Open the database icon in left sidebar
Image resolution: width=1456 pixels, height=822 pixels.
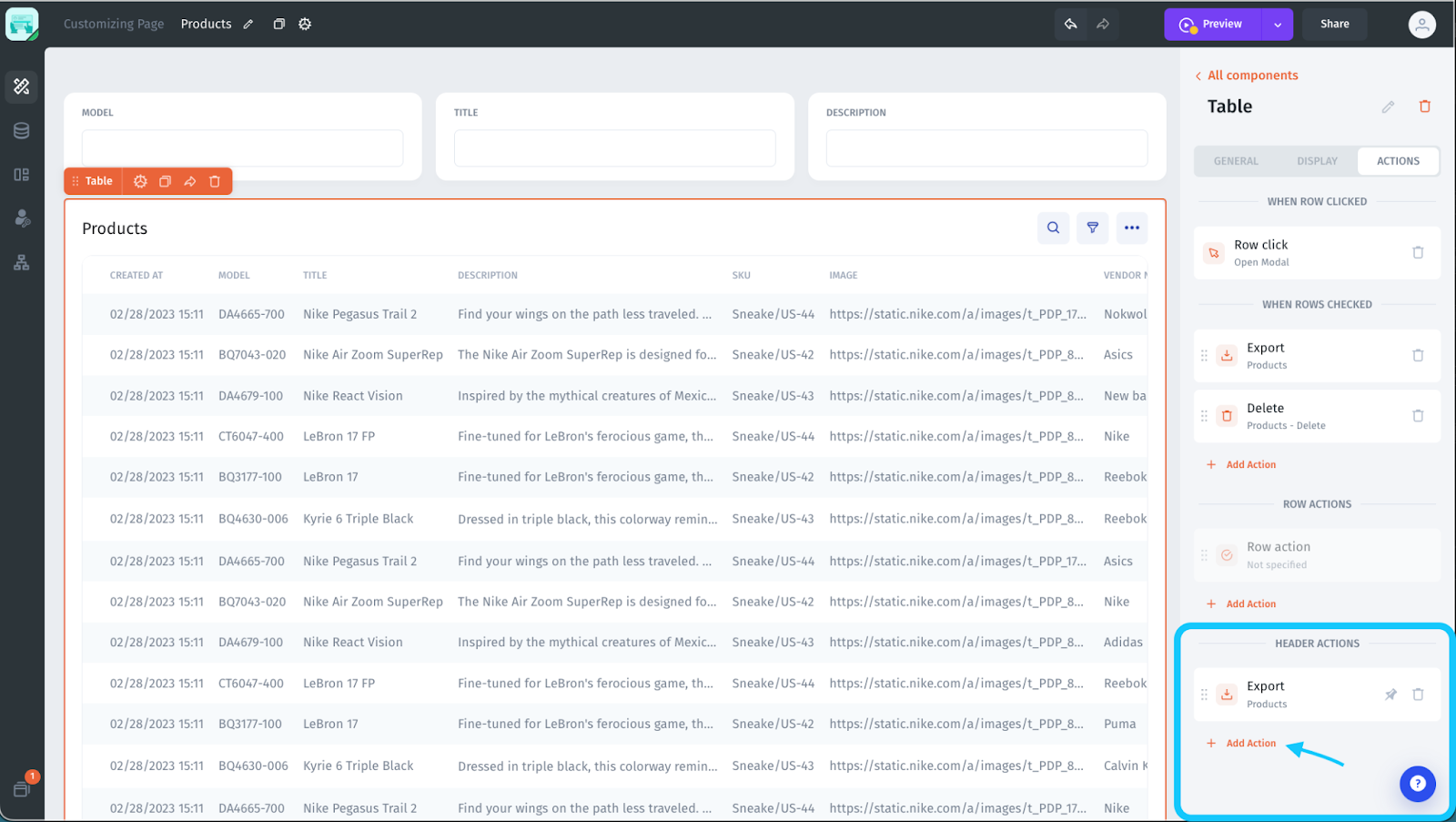(x=22, y=130)
